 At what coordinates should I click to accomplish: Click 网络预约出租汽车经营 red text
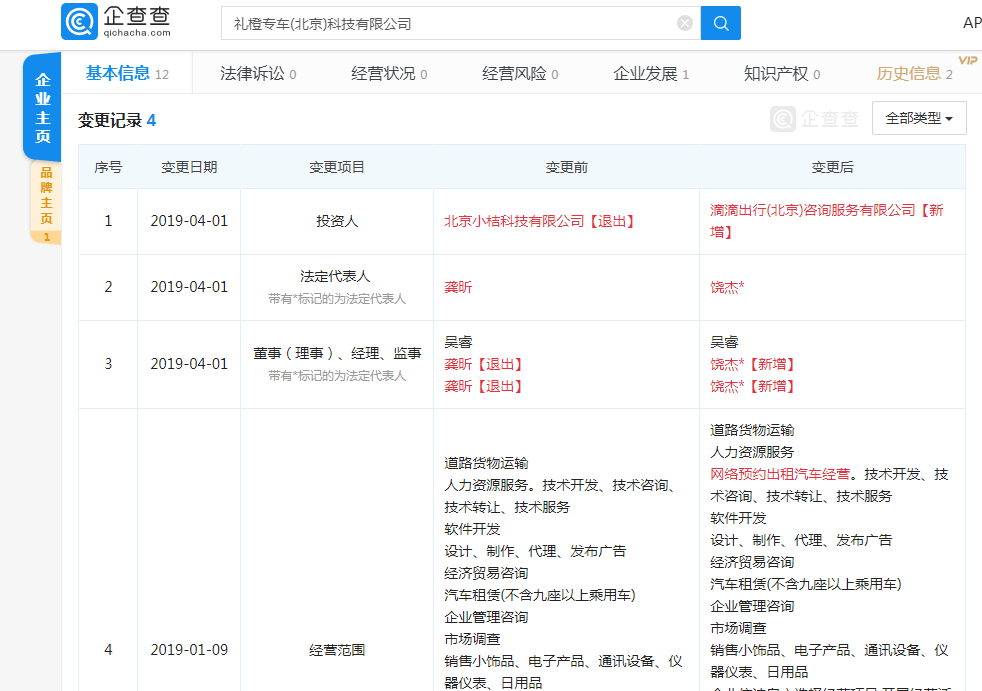(780, 474)
